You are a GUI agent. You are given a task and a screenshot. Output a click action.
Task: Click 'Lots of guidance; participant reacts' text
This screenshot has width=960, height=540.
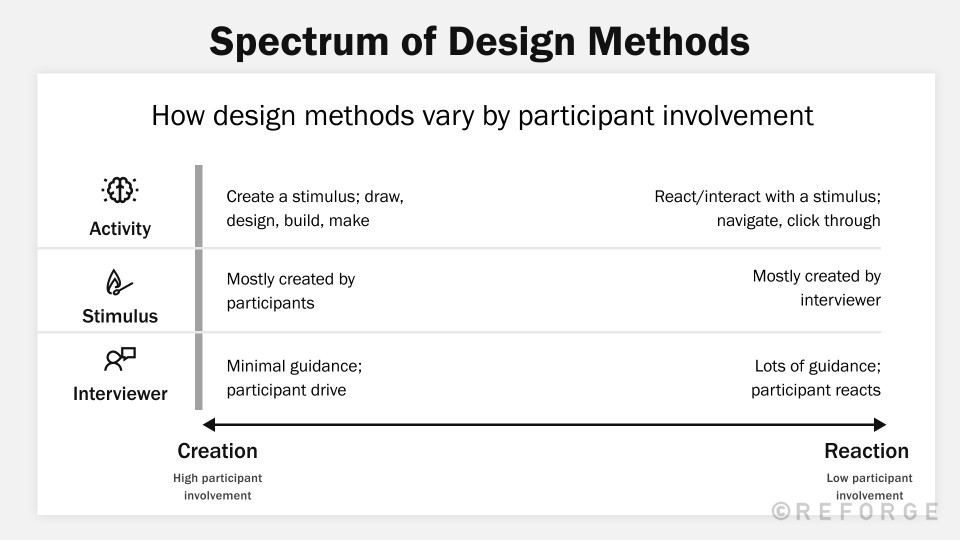(816, 378)
